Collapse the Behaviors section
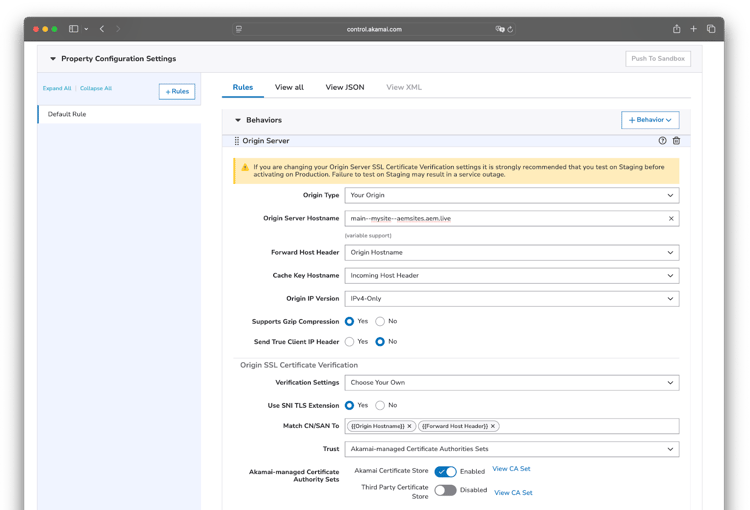 (238, 120)
